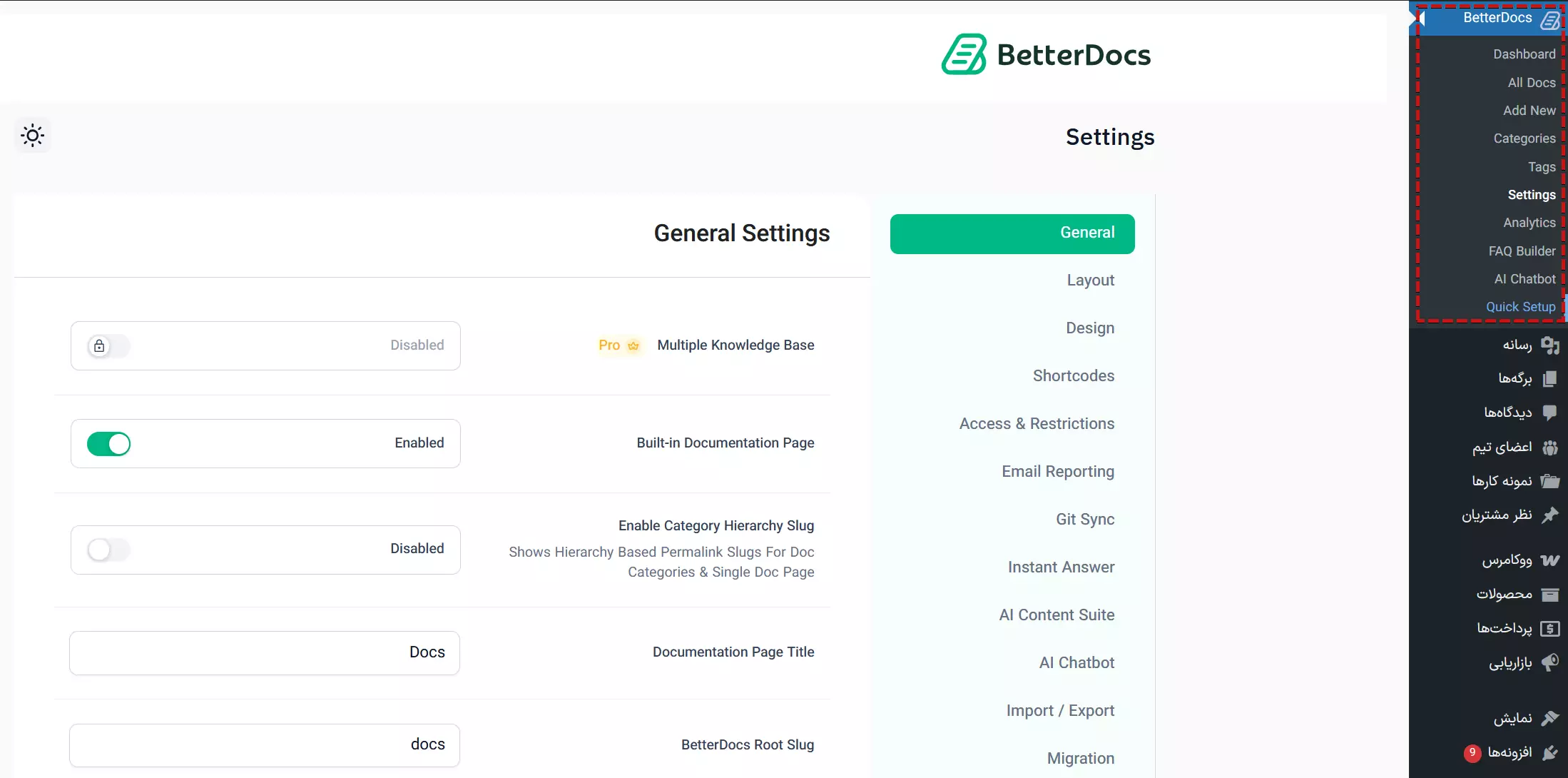The width and height of the screenshot is (1568, 778).
Task: Click the BetterDocs logo in the header
Action: click(1046, 55)
